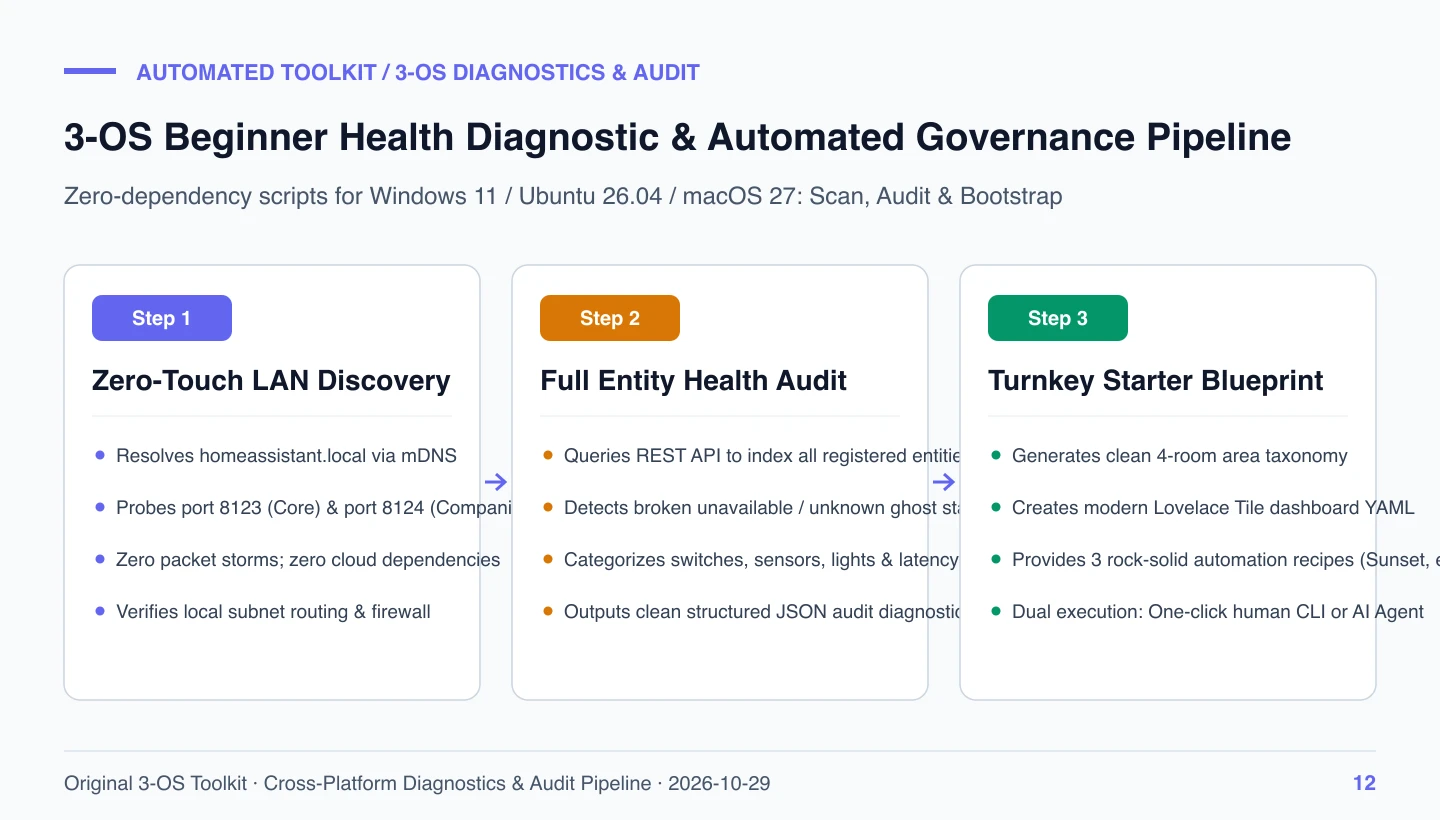Click the 'AUTOMATED TOOLKIT / 3-OS DIAGNOSTICS & AUDIT' label

[418, 72]
